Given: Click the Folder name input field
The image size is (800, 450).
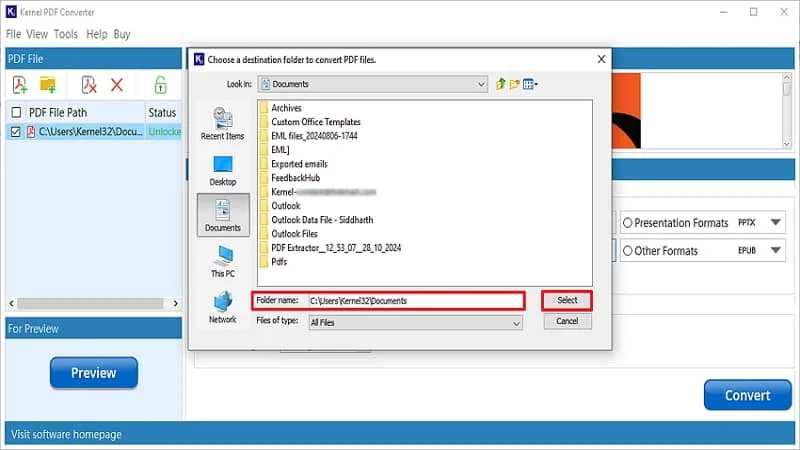Looking at the screenshot, I should [416, 301].
